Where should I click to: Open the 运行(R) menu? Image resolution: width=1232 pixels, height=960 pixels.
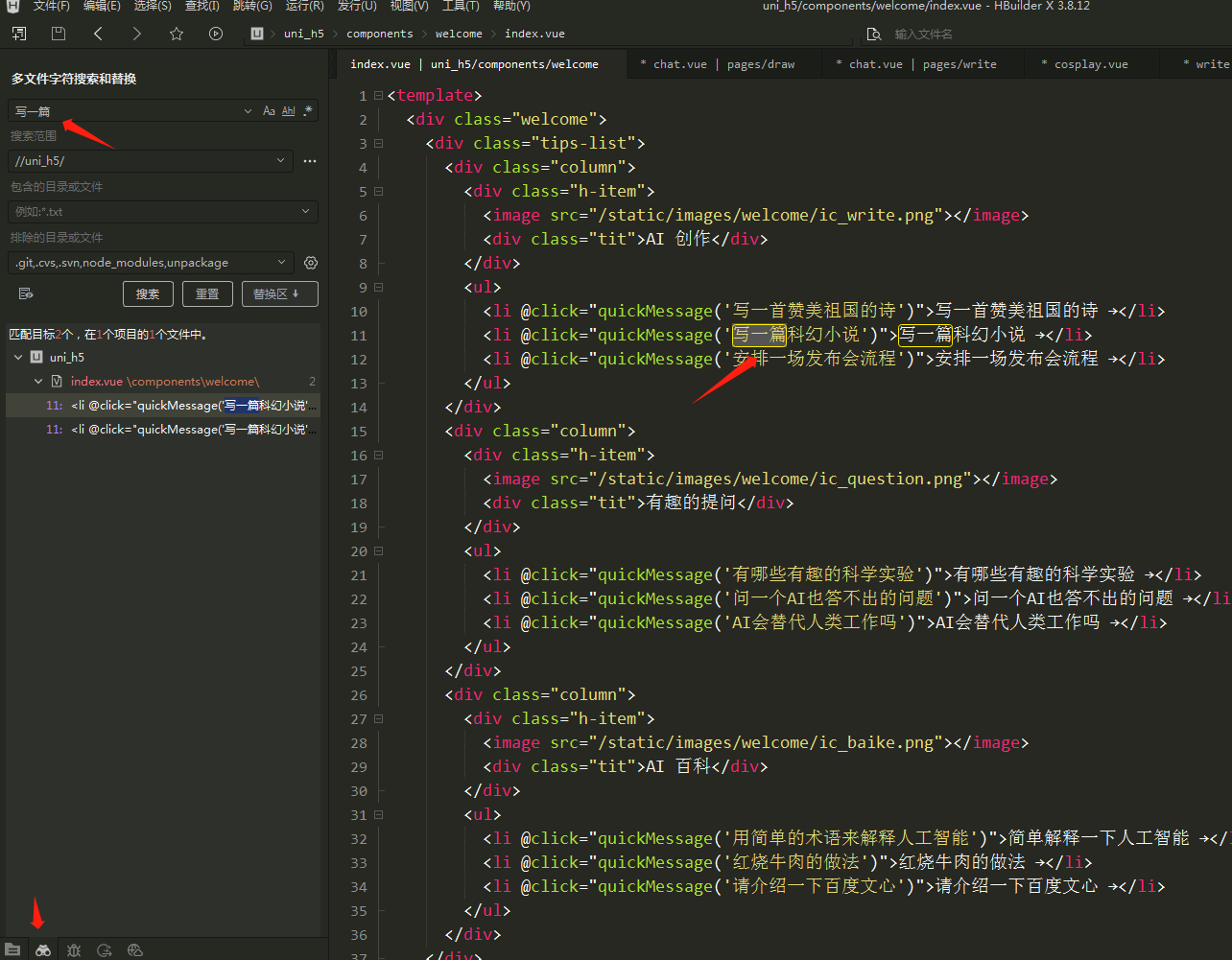point(304,6)
